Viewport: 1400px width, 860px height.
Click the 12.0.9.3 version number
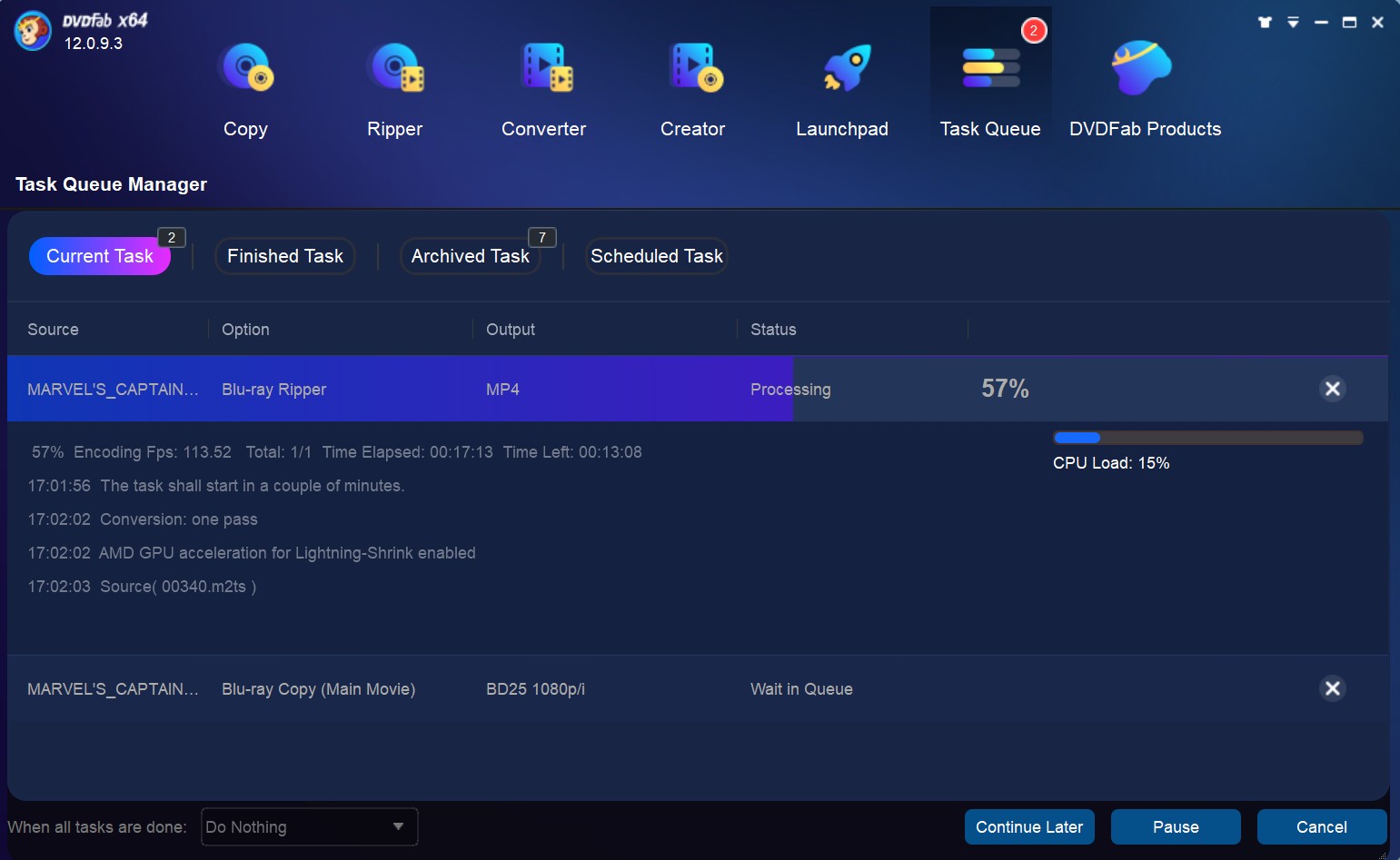[x=93, y=44]
